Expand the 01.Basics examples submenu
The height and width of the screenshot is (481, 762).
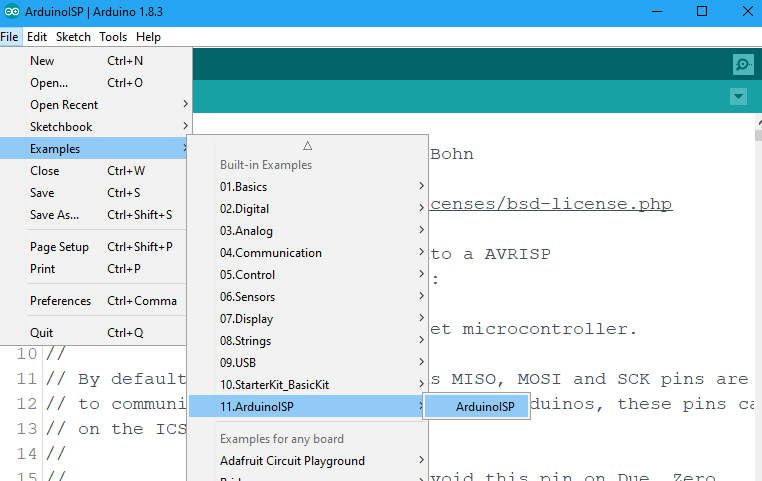[x=308, y=187]
